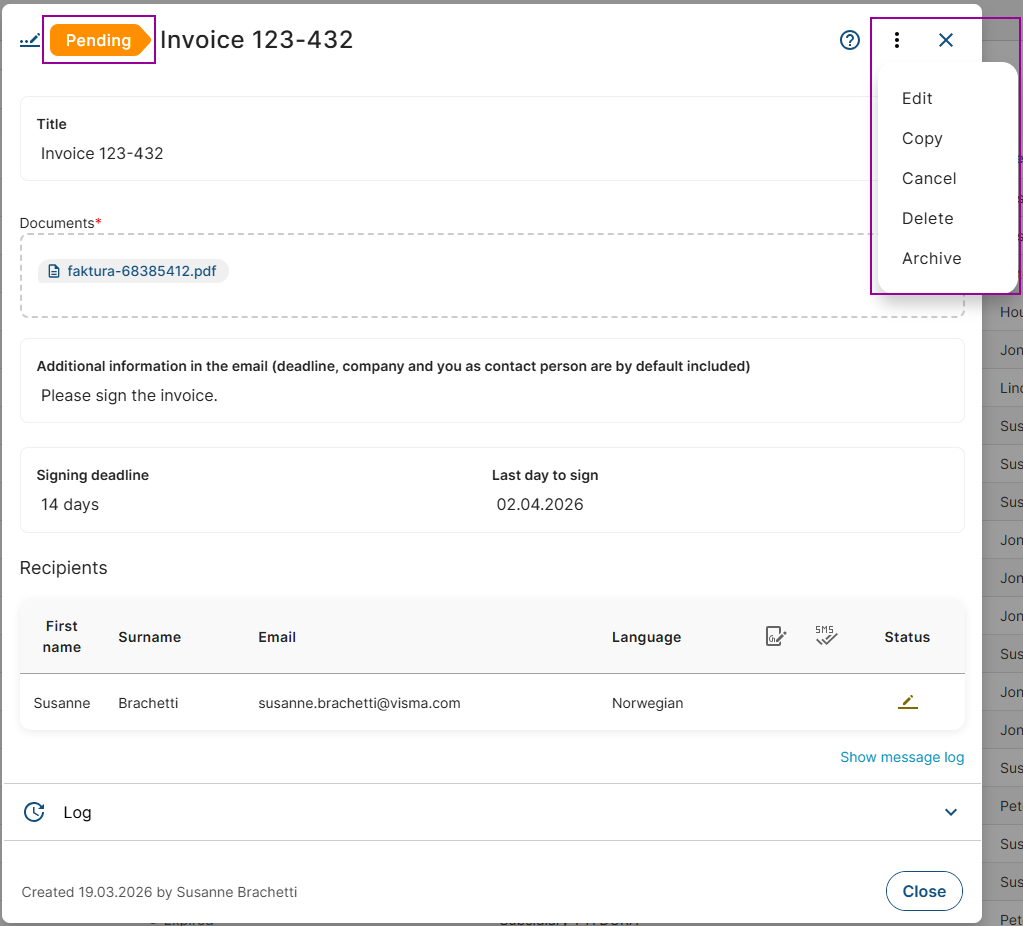1023x926 pixels.
Task: Choose Copy in the options menu
Action: tap(922, 138)
